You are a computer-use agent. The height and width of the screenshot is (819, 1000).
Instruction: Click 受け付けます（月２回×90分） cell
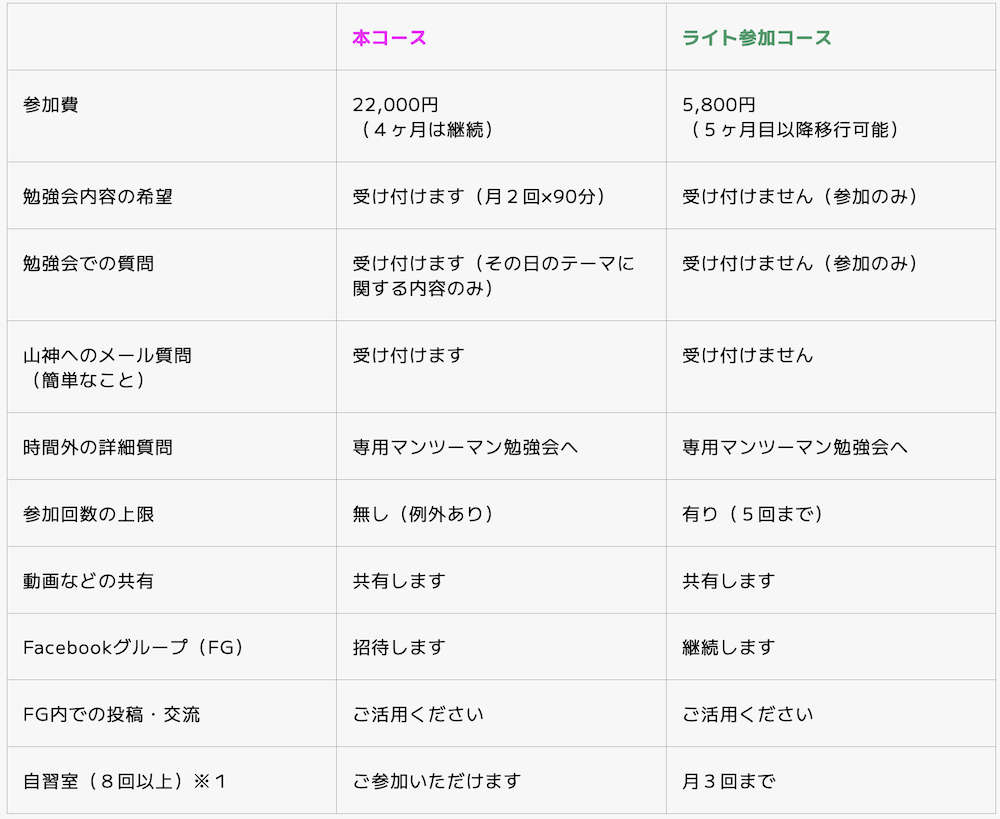pyautogui.click(x=479, y=197)
